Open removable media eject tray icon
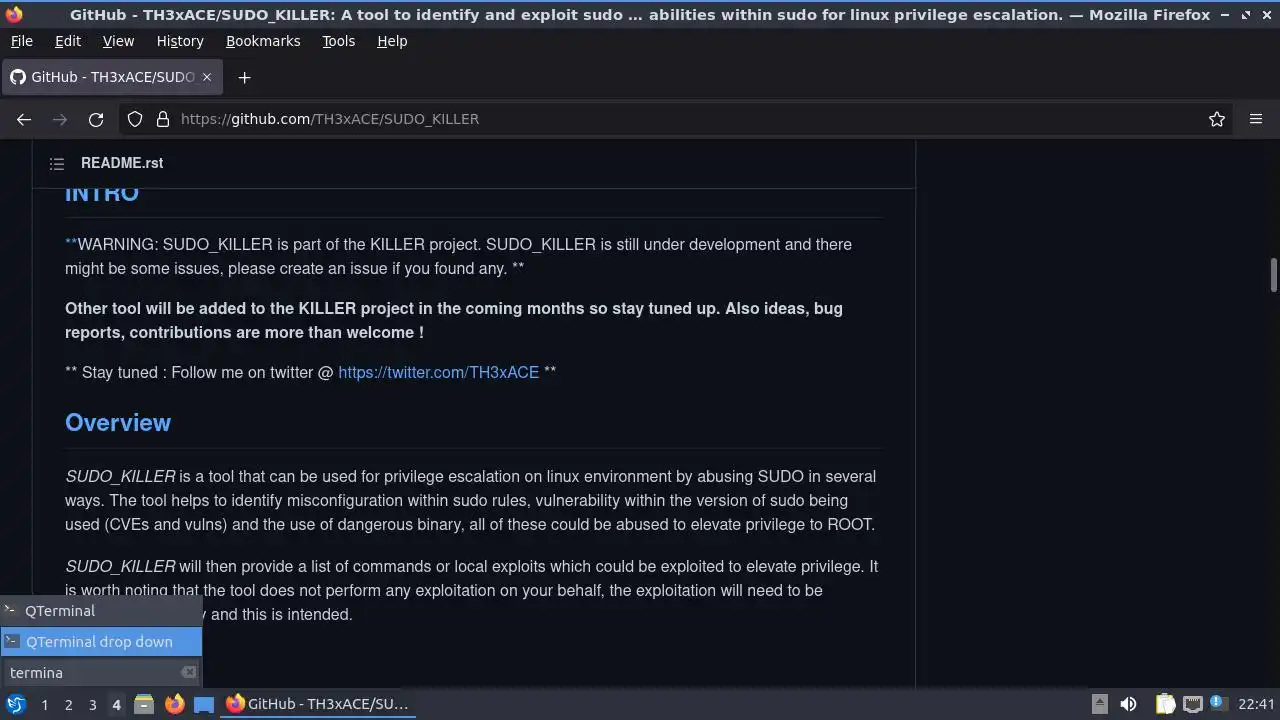The width and height of the screenshot is (1280, 720). (1099, 704)
